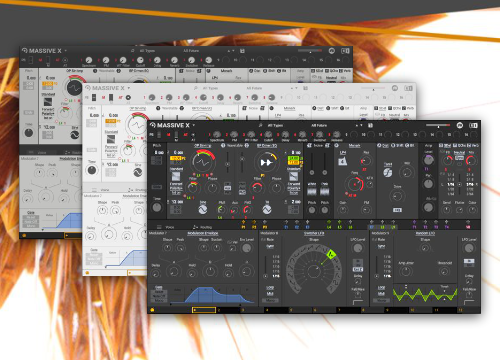The height and width of the screenshot is (360, 500).
Task: Select the QCho effect slot in front window
Action: point(460,146)
